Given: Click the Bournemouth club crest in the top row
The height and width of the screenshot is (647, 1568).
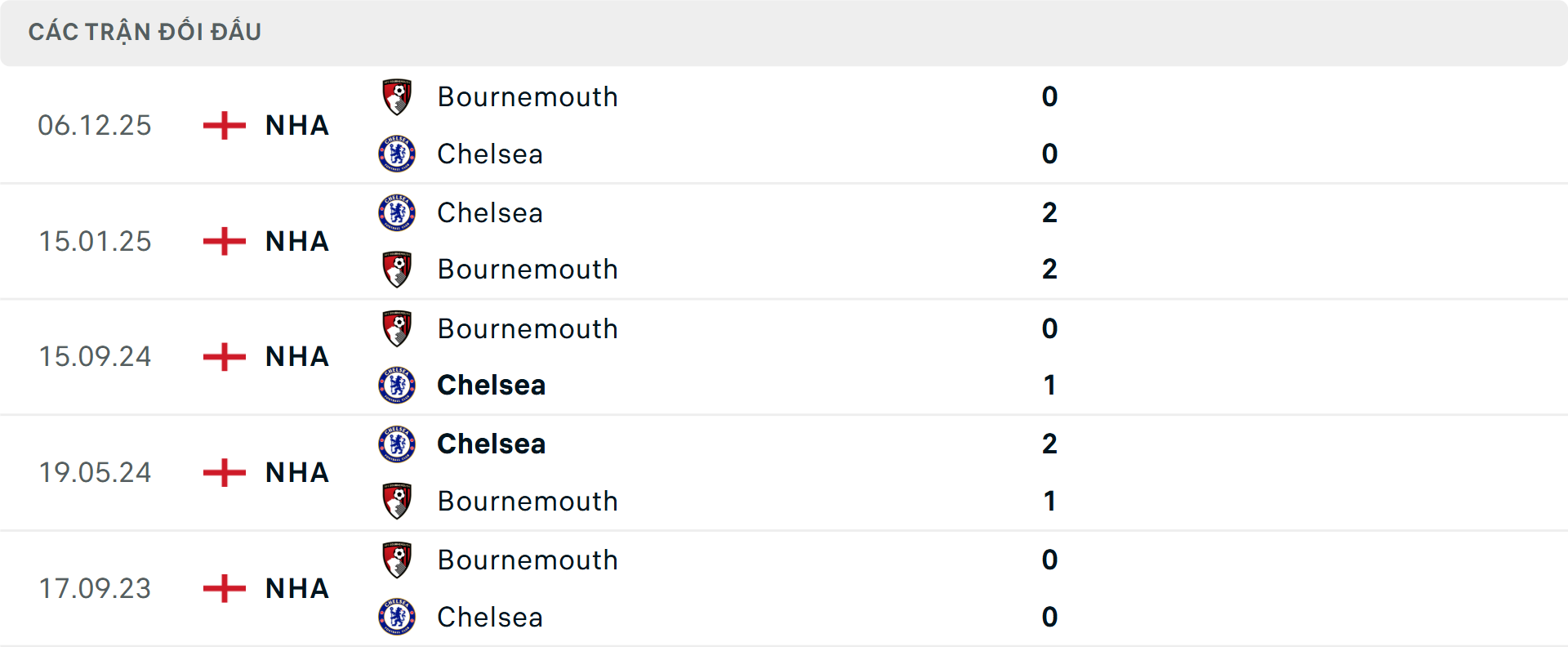Looking at the screenshot, I should pyautogui.click(x=397, y=96).
